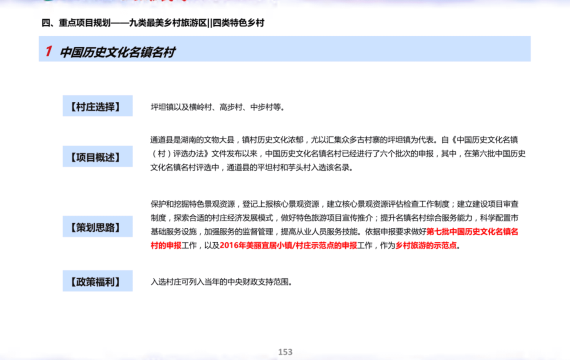Click red text 2016年美丽宜居小镇/村庄示范点的申报
570x360 pixels.
point(288,245)
